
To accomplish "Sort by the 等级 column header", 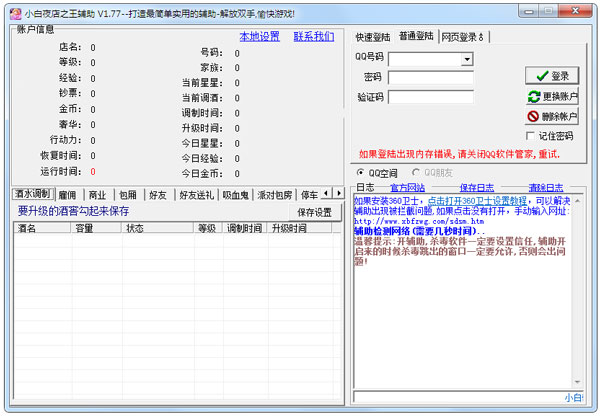I will (x=208, y=229).
